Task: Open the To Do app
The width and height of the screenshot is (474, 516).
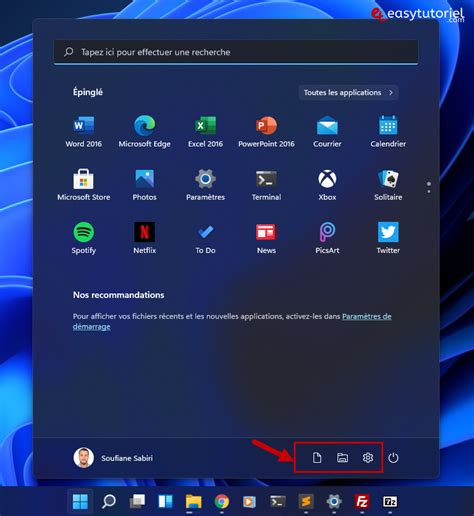Action: coord(205,238)
